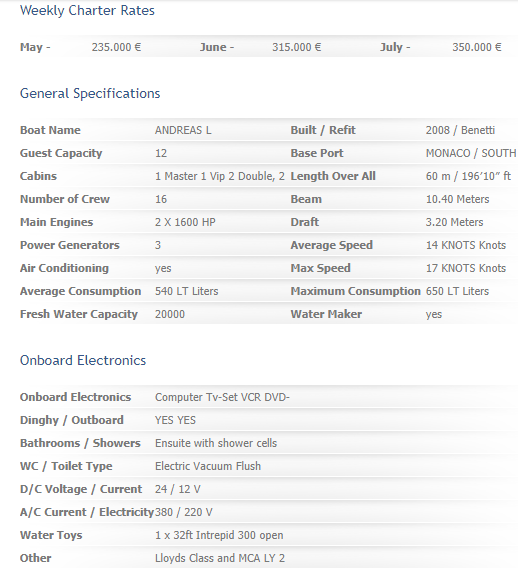
Task: Click the Max Speed value 17 KNOTS
Action: (466, 268)
